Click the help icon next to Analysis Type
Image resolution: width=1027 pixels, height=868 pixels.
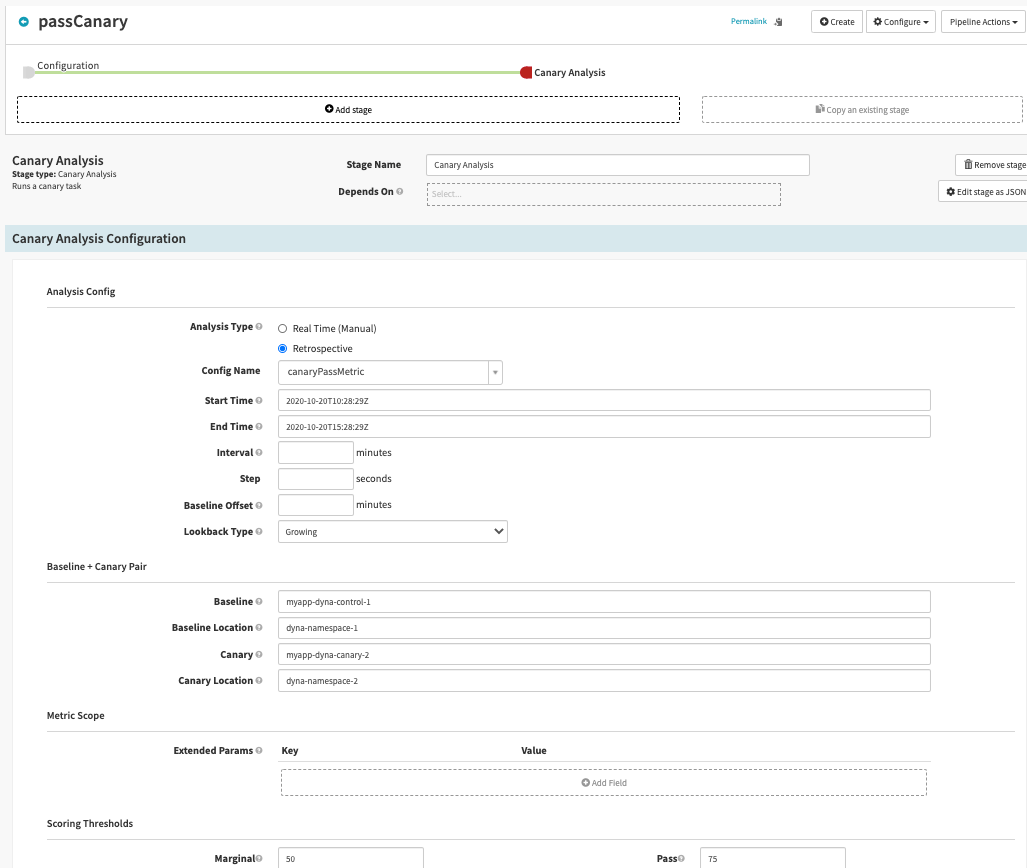(x=259, y=327)
